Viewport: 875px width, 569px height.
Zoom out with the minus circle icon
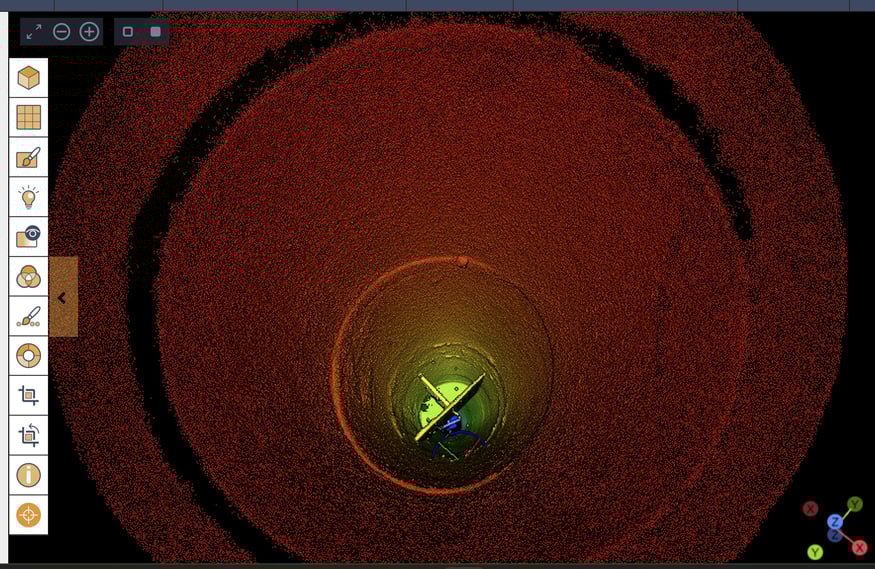click(x=61, y=32)
